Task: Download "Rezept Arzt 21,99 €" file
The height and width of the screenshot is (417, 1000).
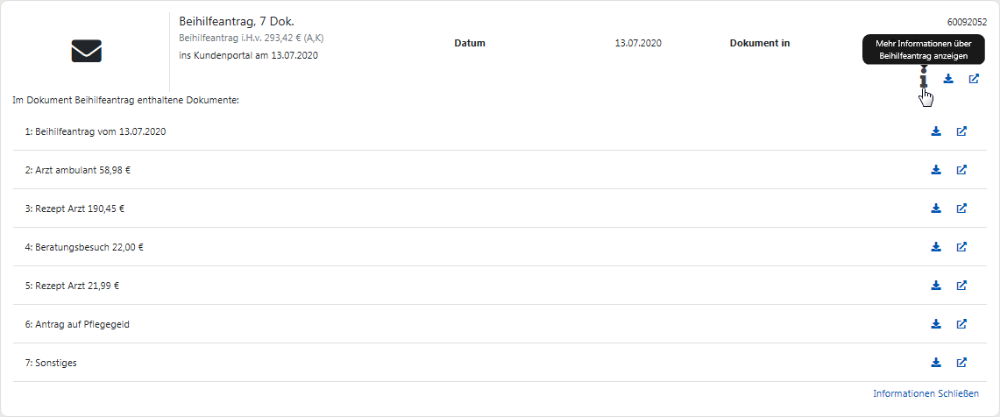Action: pos(936,285)
